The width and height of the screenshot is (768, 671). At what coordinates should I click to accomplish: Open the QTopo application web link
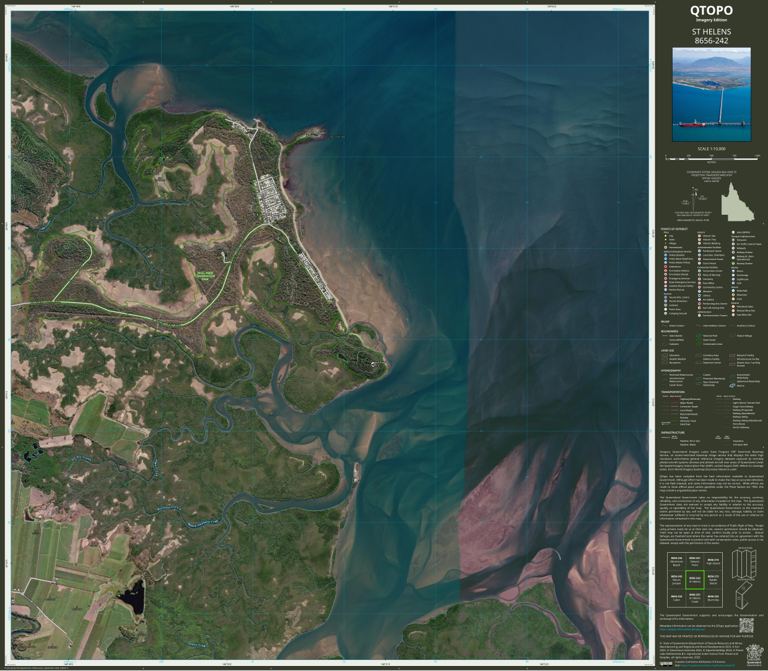(682, 629)
